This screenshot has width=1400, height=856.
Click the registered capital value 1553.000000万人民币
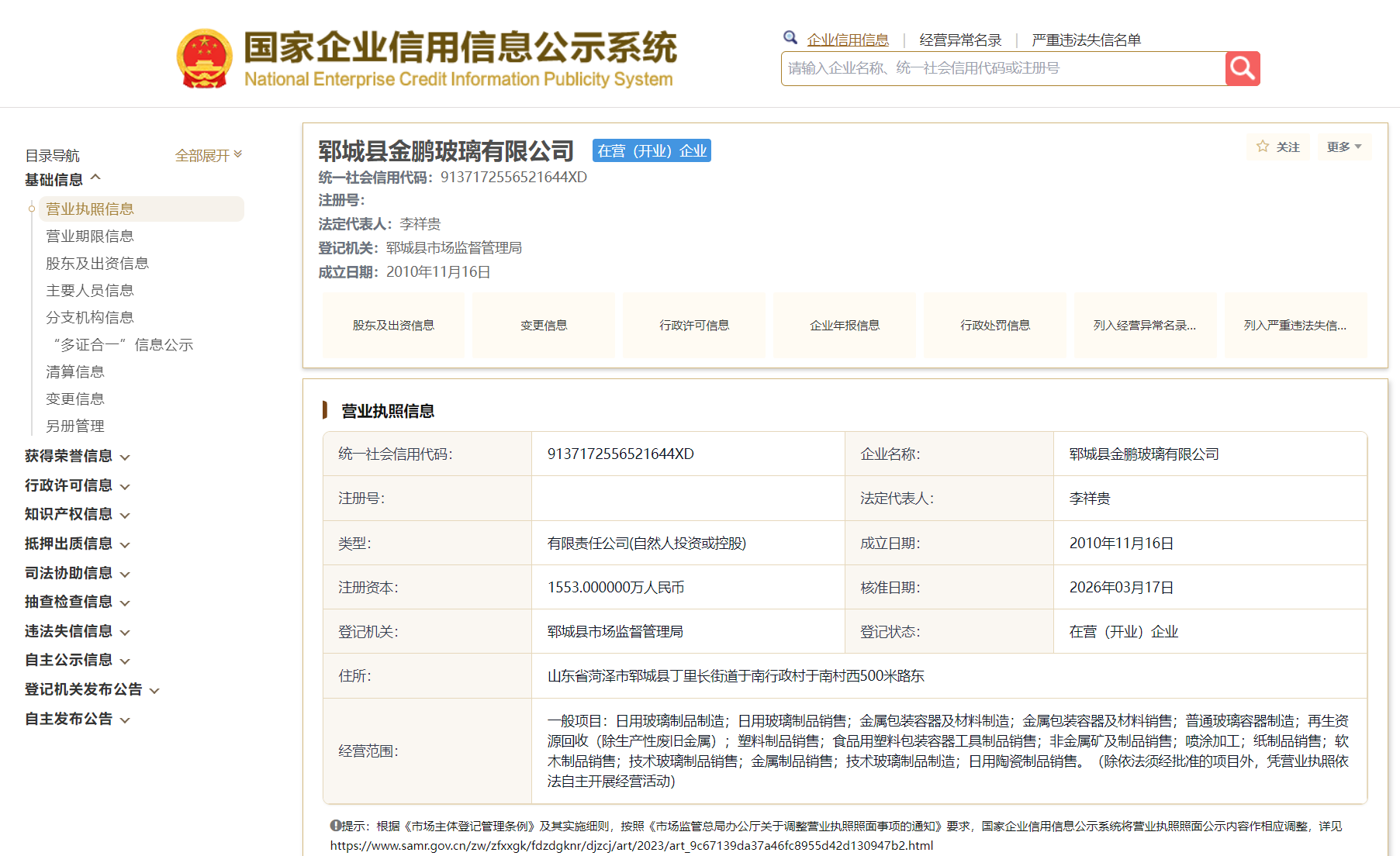[616, 587]
